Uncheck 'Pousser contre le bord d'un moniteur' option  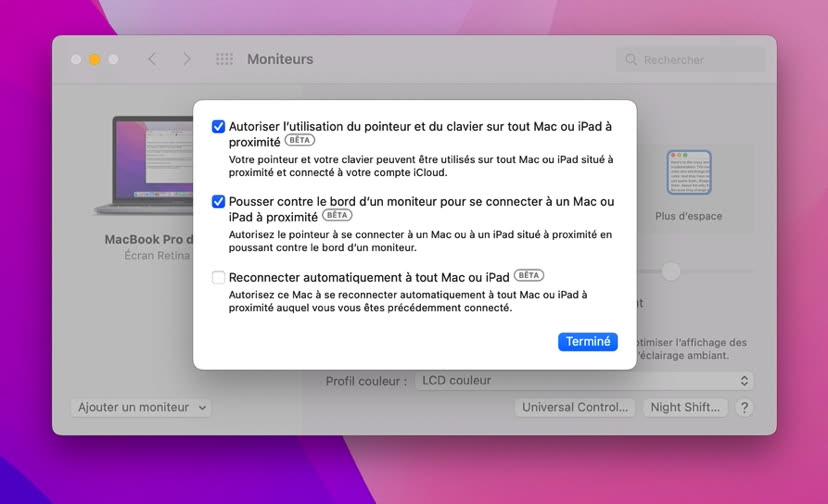click(218, 202)
